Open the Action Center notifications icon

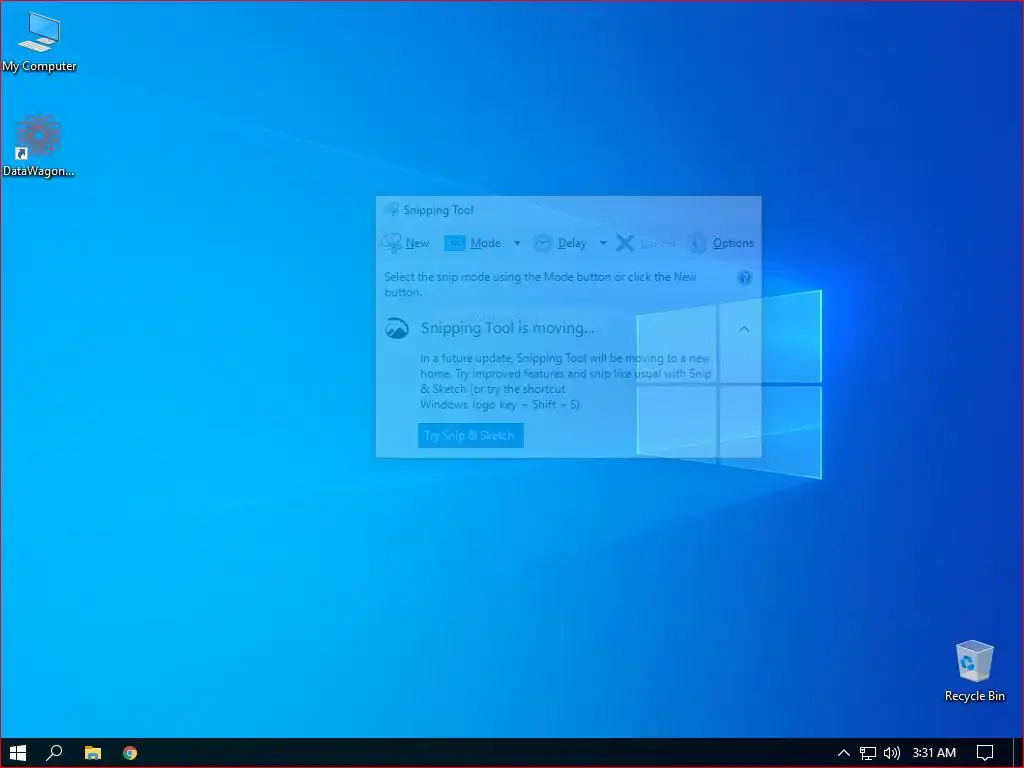click(985, 753)
